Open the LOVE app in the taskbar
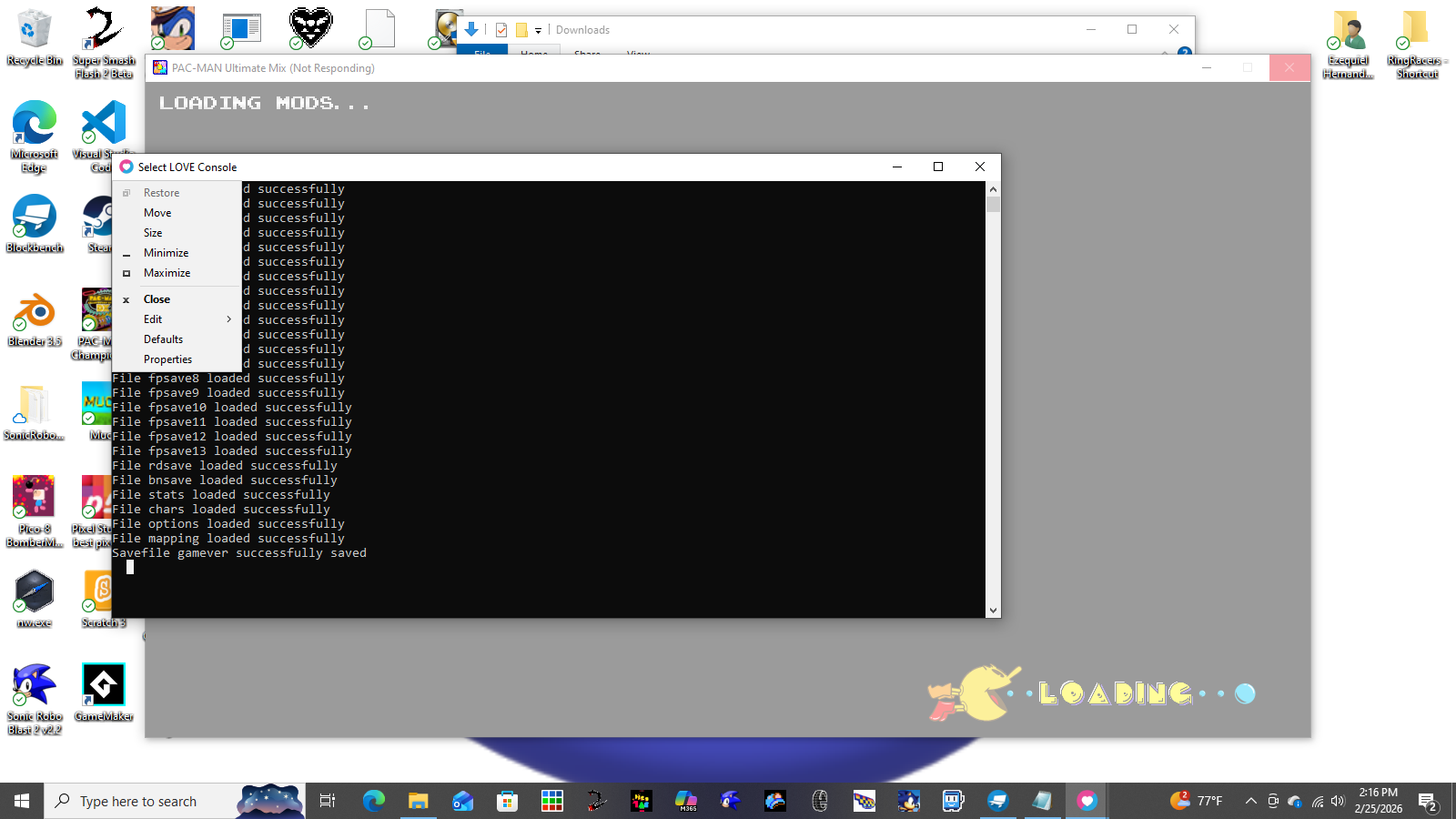 pyautogui.click(x=1087, y=801)
